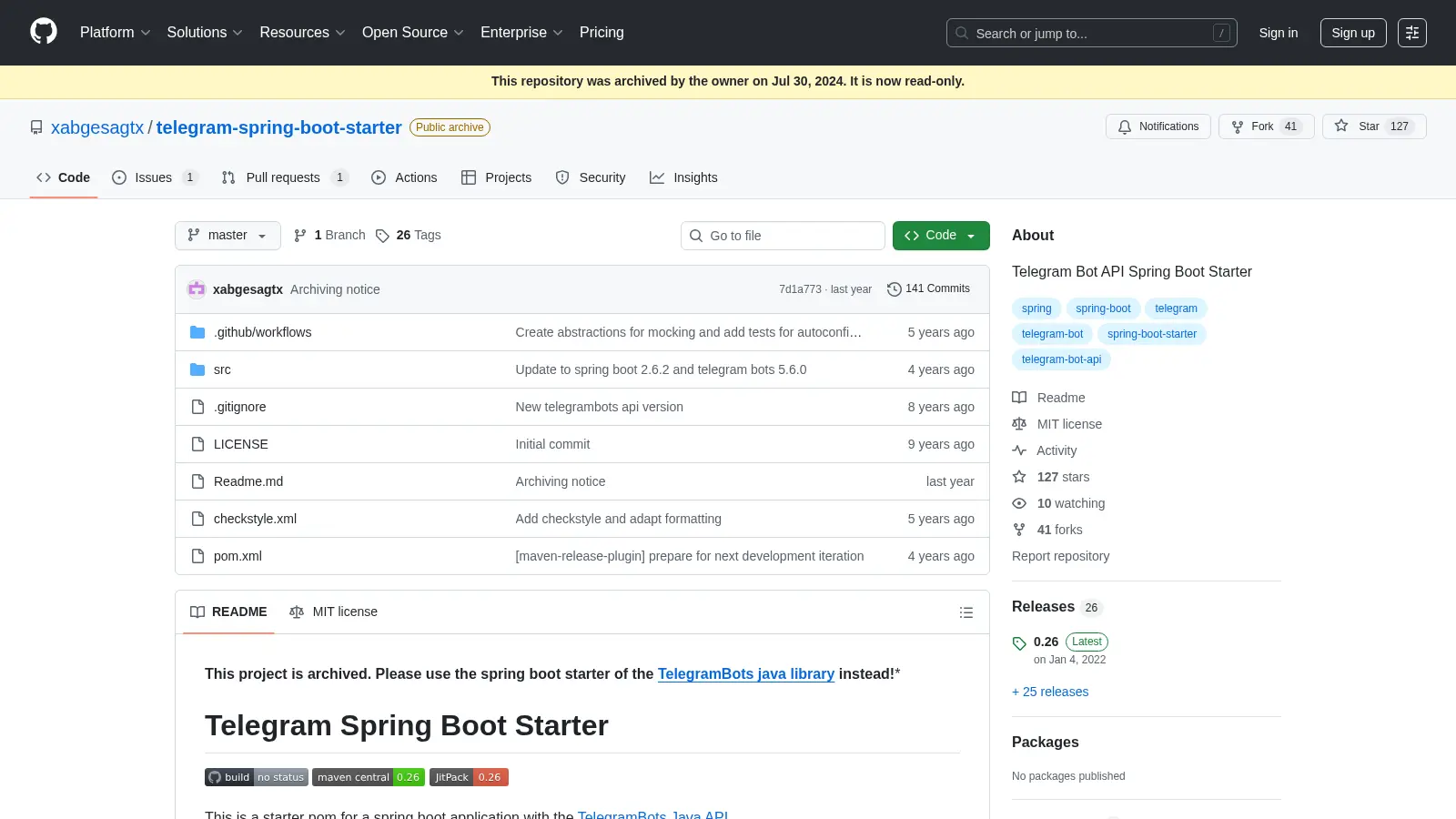Select the LICENSE file icon
The height and width of the screenshot is (819, 1456).
tap(197, 444)
